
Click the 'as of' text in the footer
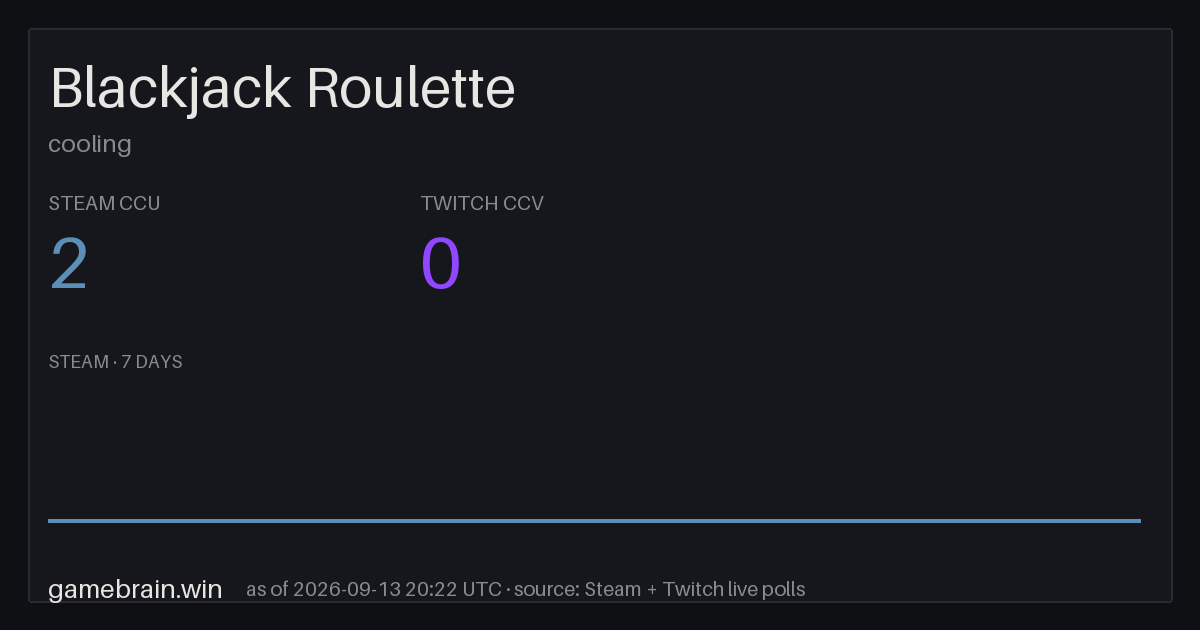point(267,589)
